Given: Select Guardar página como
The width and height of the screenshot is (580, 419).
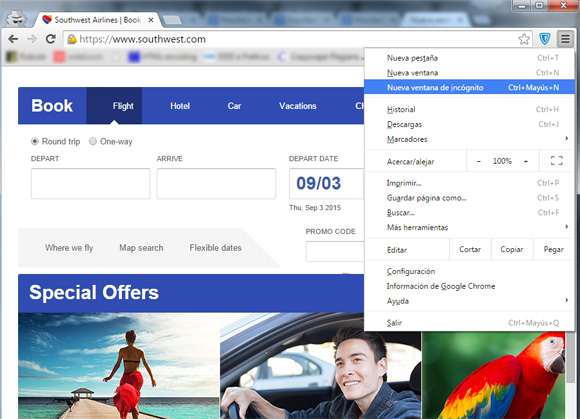Looking at the screenshot, I should click(x=469, y=197).
